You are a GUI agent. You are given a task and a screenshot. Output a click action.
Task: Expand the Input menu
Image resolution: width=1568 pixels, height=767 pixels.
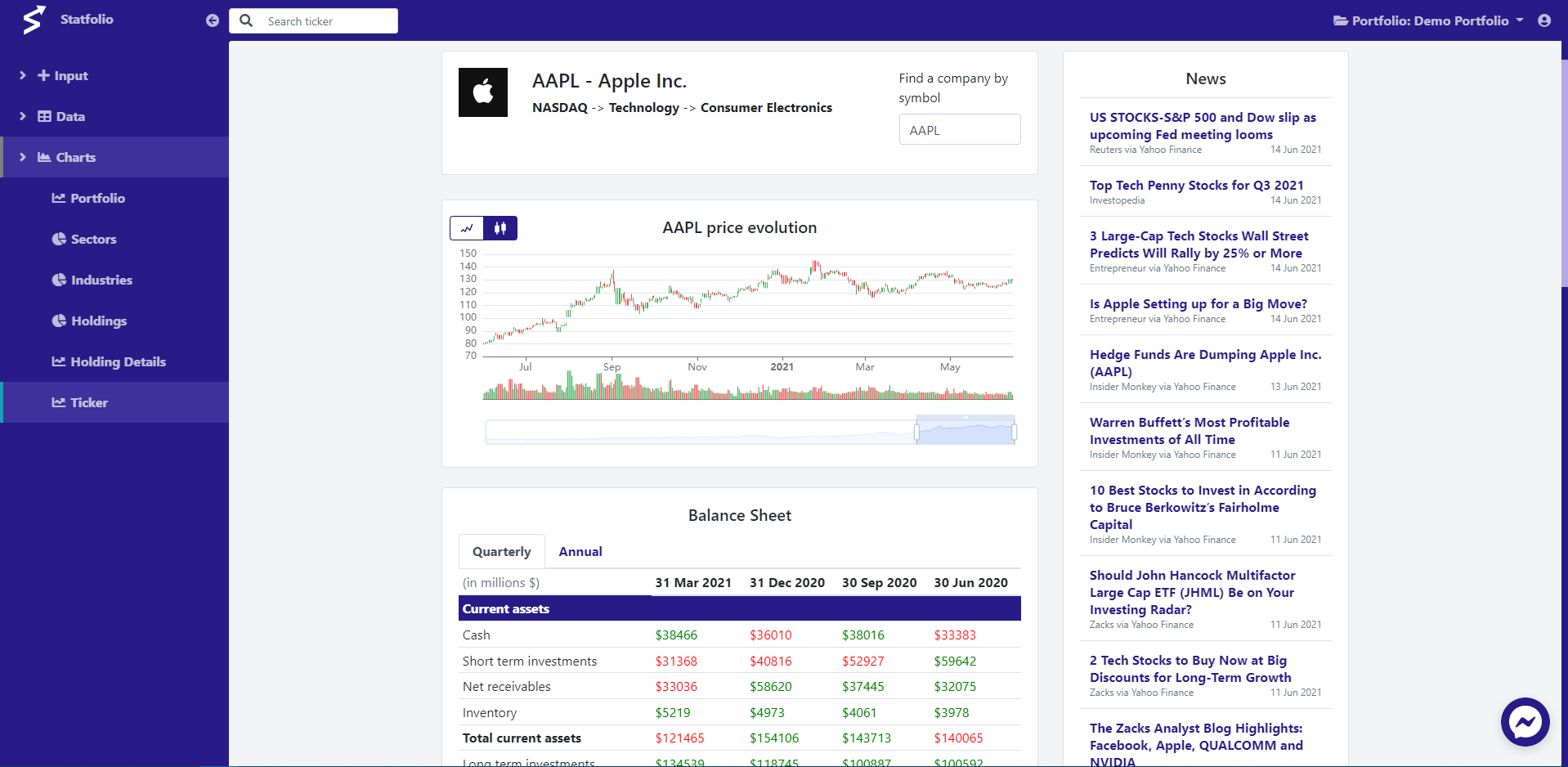coord(114,75)
